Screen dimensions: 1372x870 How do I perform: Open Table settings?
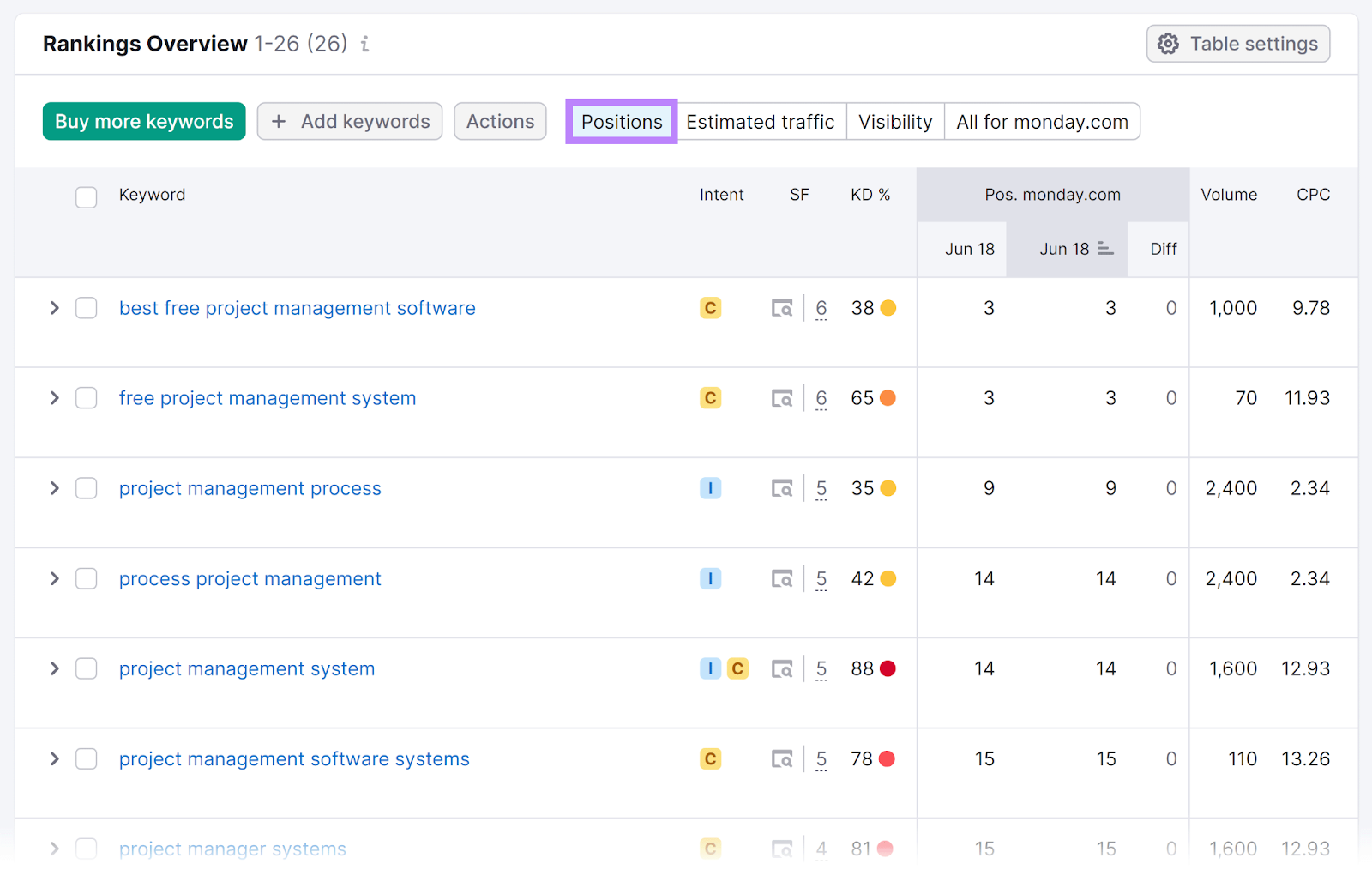coord(1237,43)
